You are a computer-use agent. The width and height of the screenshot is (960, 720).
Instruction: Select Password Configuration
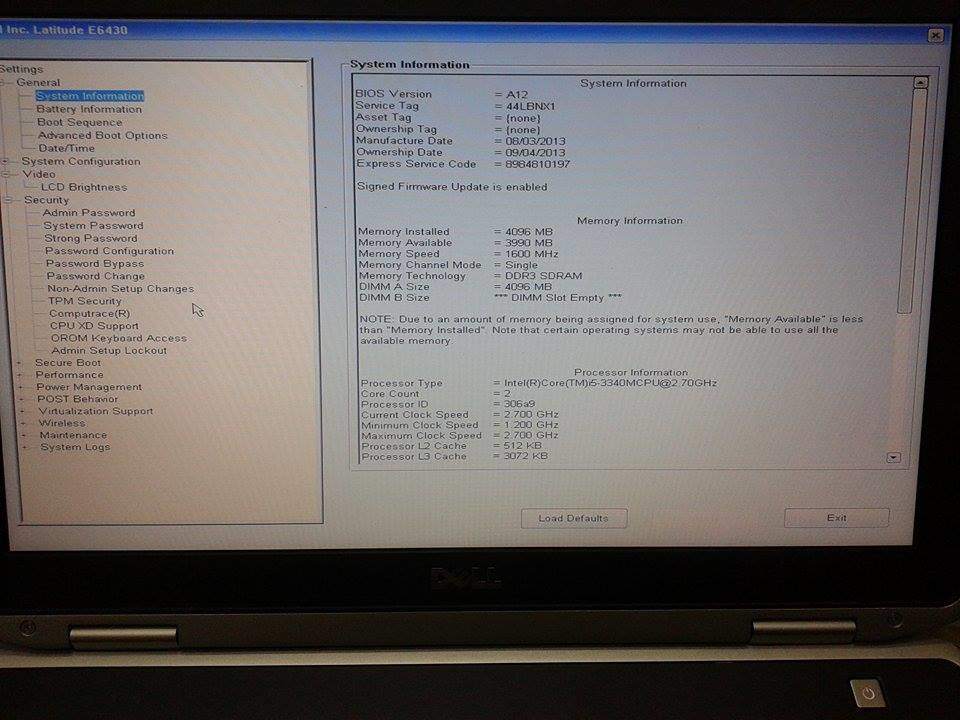(x=109, y=251)
